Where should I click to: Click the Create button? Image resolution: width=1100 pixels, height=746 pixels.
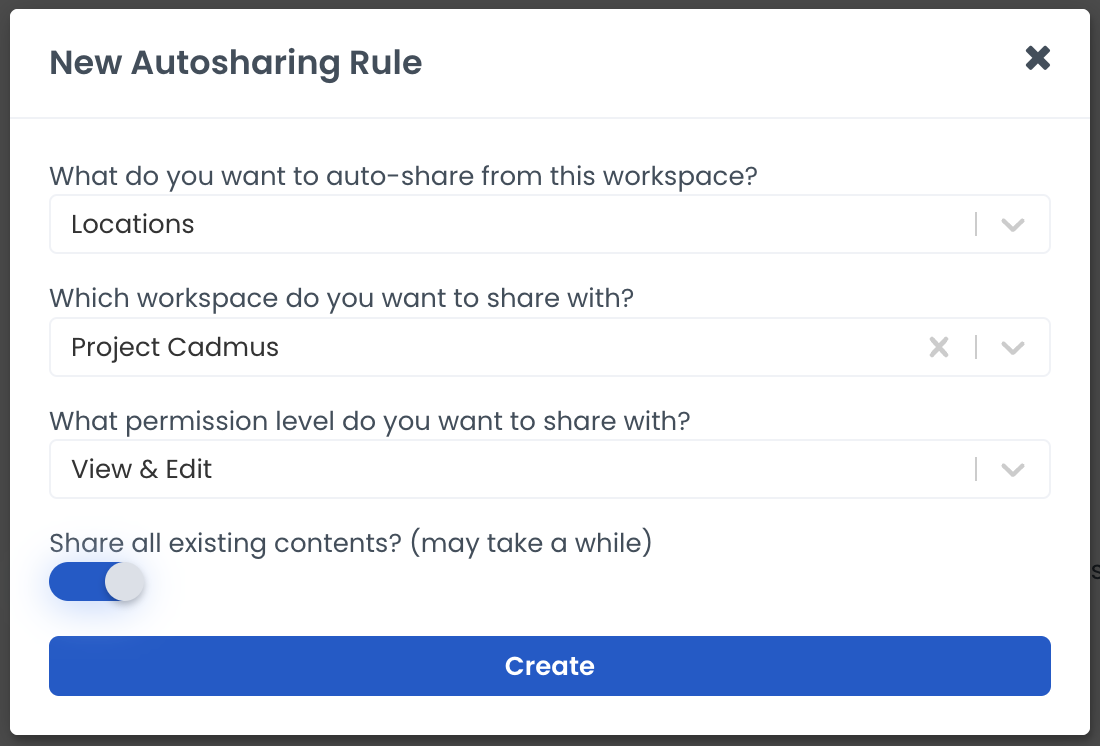point(549,666)
